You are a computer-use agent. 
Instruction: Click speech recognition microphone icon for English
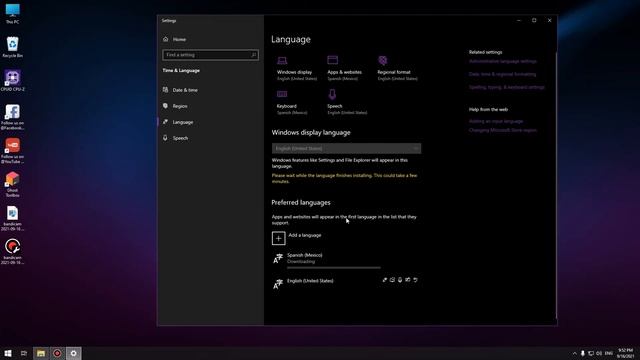(x=400, y=280)
